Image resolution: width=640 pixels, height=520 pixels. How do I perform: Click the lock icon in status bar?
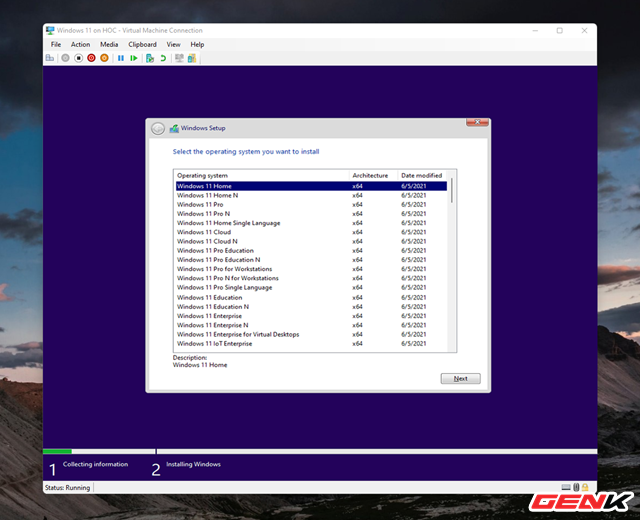(x=585, y=487)
